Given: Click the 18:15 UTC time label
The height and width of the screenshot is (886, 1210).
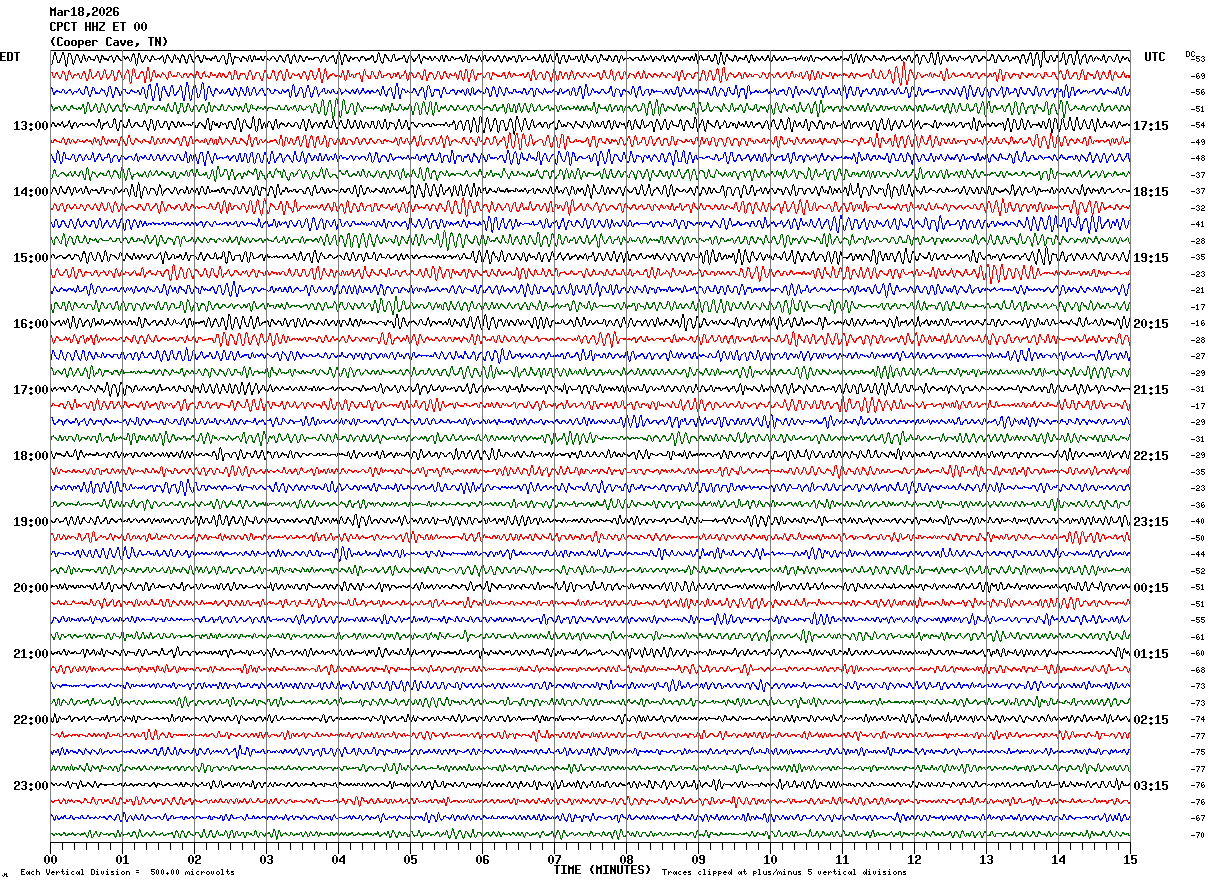Looking at the screenshot, I should pyautogui.click(x=1151, y=192).
